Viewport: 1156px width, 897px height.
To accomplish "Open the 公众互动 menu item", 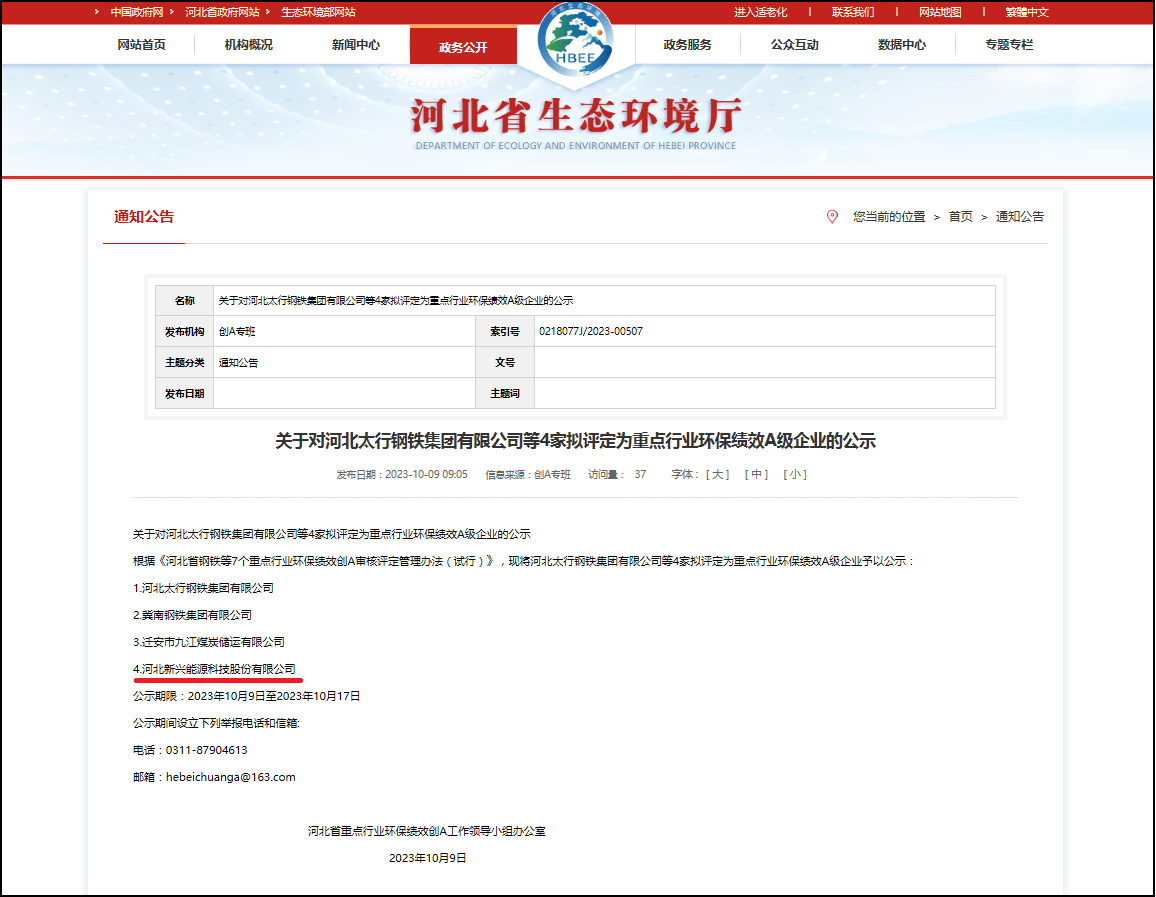I will click(x=795, y=45).
